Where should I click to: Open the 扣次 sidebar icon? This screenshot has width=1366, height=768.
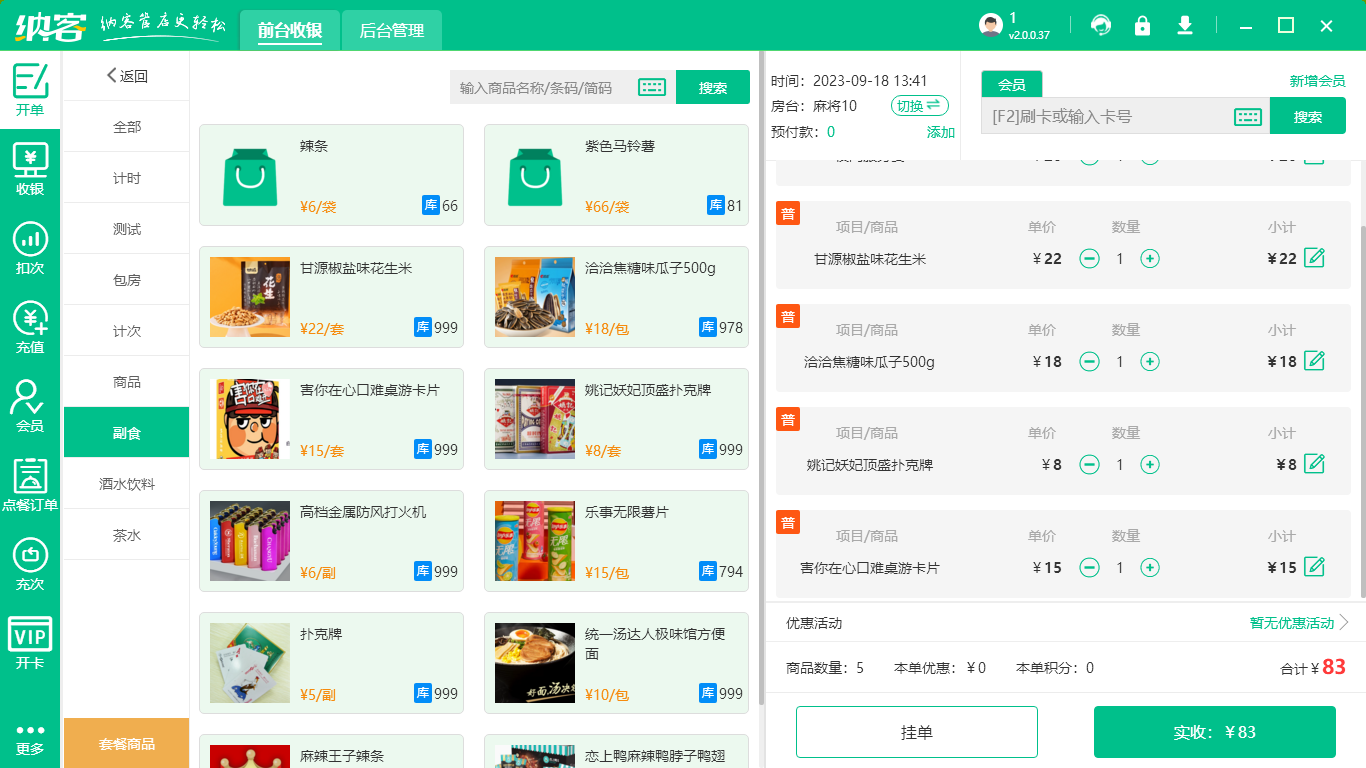(x=30, y=248)
